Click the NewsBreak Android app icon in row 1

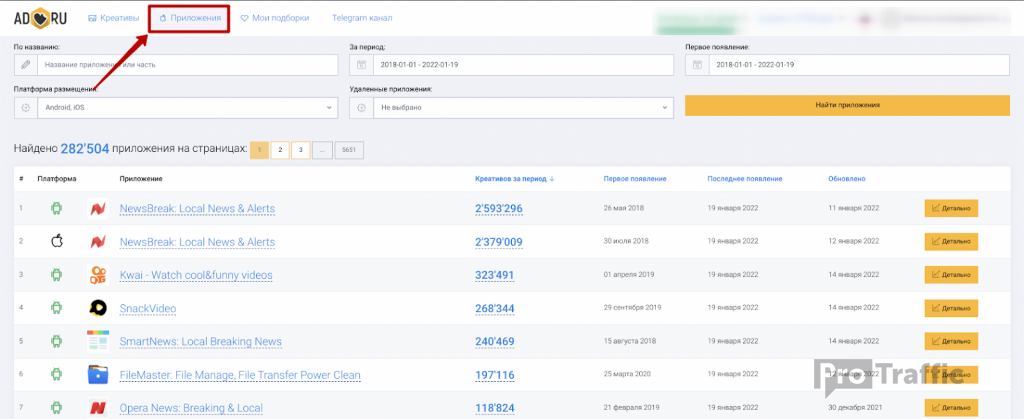pyautogui.click(x=98, y=209)
